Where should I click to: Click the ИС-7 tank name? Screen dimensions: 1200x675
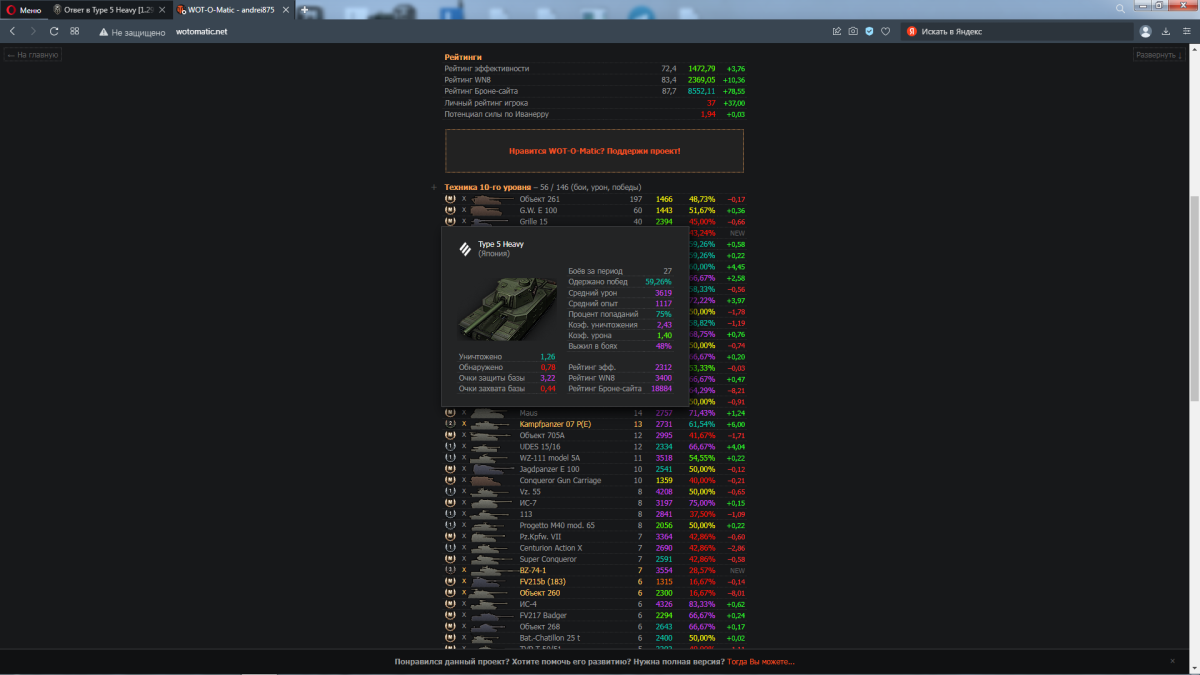[x=528, y=503]
